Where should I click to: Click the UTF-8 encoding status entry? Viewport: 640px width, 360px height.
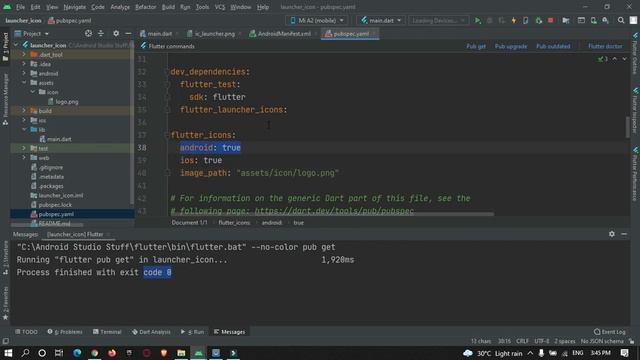coord(541,341)
